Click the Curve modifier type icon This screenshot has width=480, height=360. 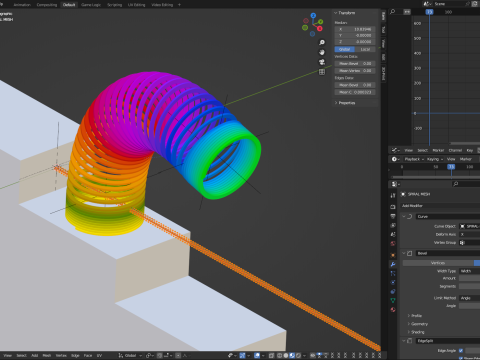[x=410, y=216]
